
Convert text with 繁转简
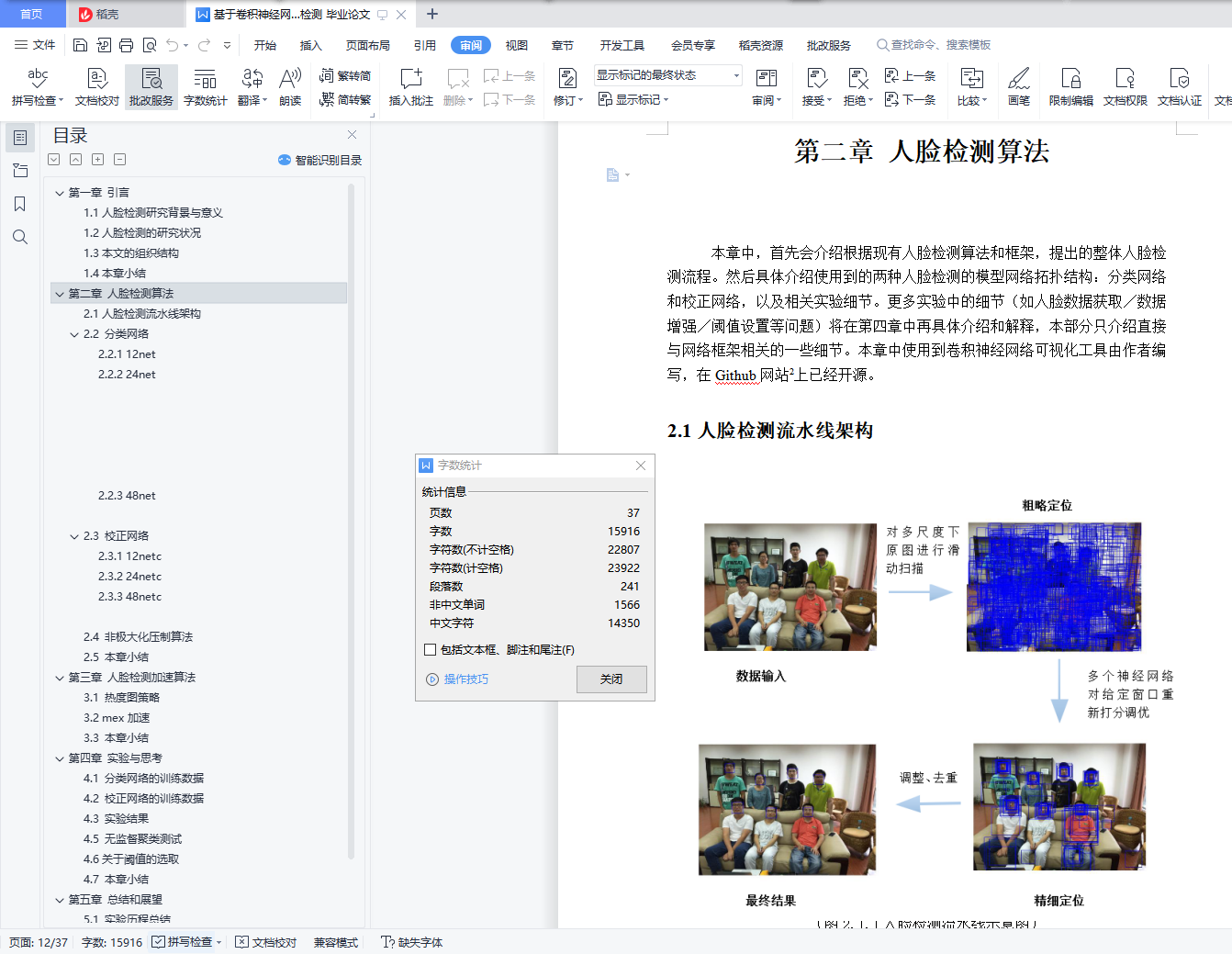[345, 75]
